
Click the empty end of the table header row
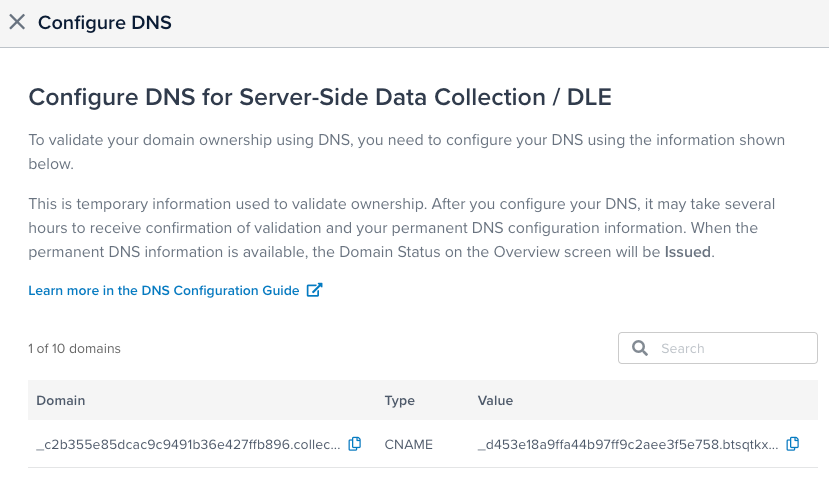(x=700, y=400)
